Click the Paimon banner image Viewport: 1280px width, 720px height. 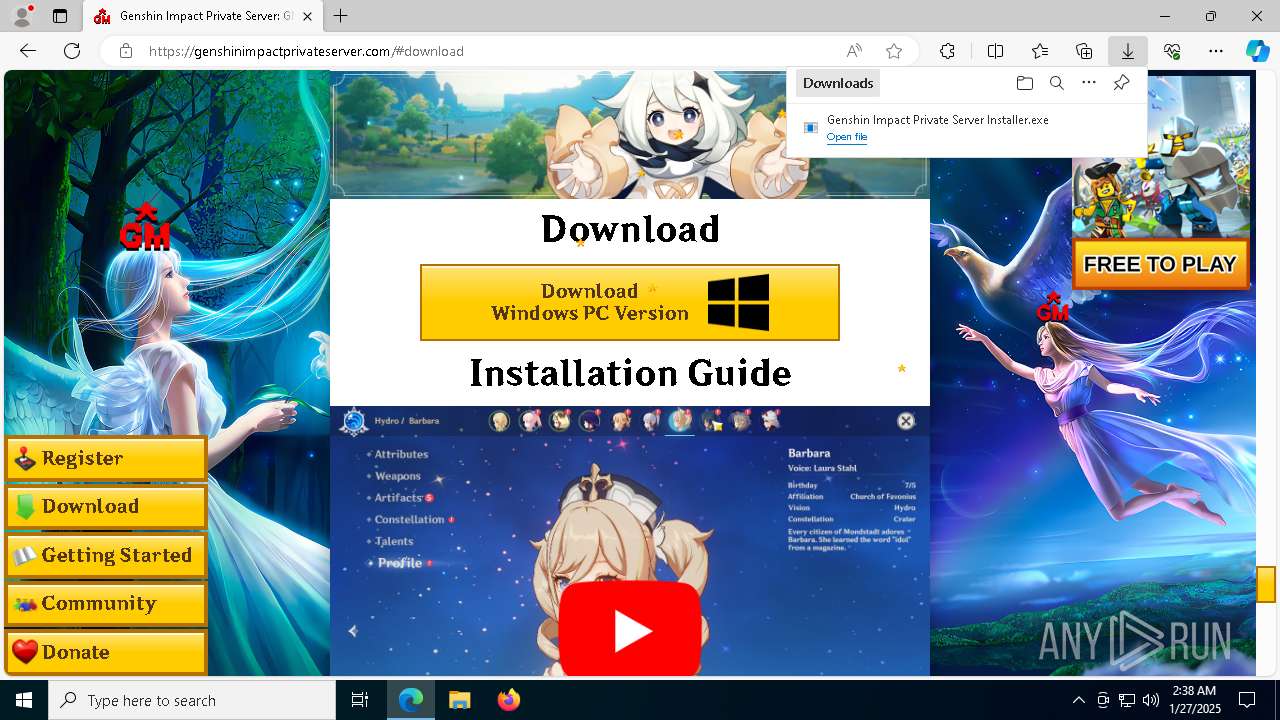pyautogui.click(x=630, y=135)
